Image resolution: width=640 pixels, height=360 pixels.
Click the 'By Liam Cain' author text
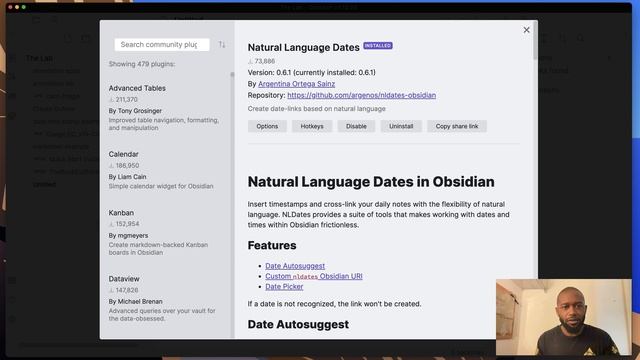127,177
